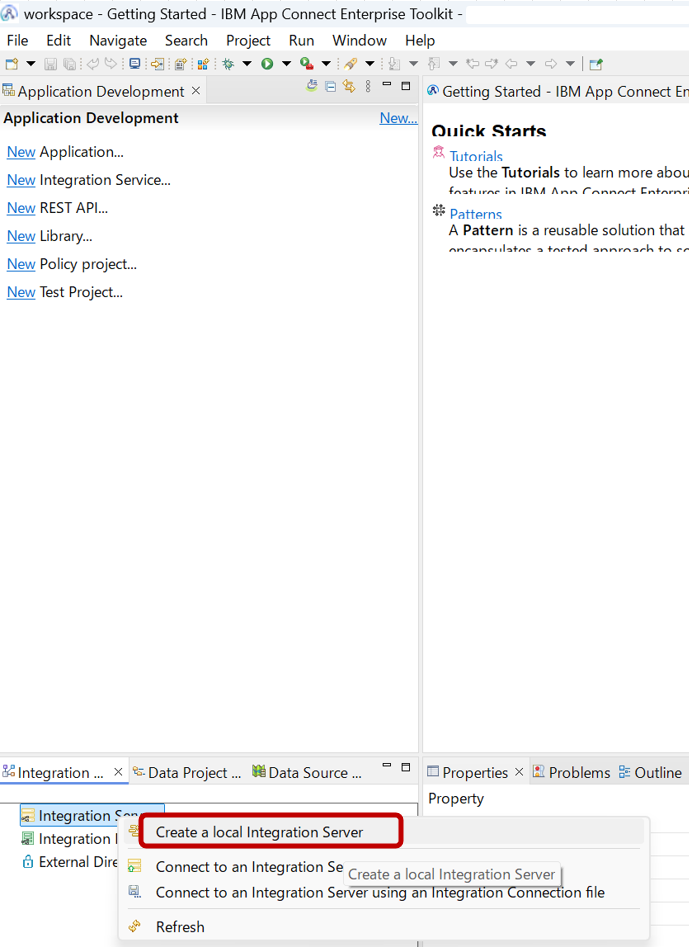Click the Redo toolbar icon

pos(111,63)
